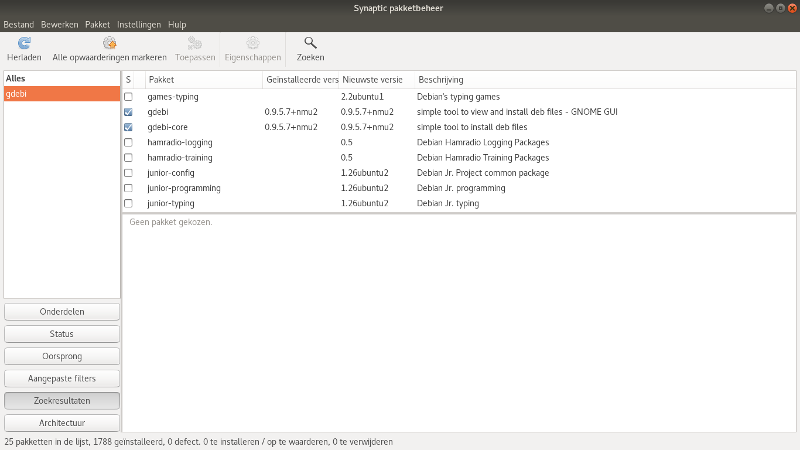Select the games-typing package name

[172, 97]
